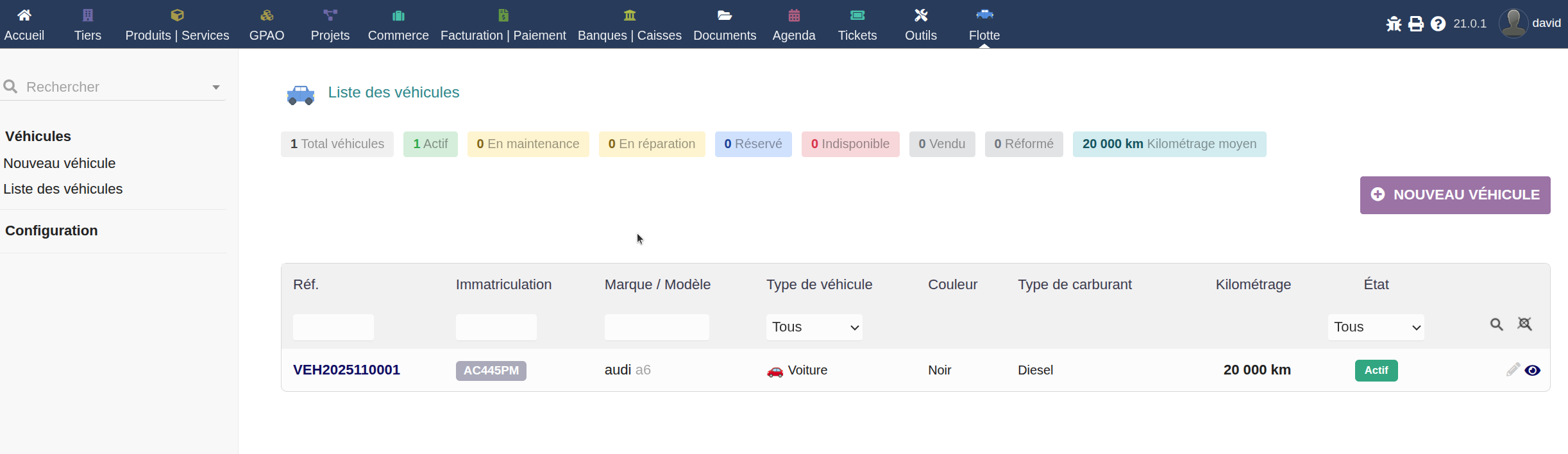Focus the Marque / Modèle filter input

(657, 327)
